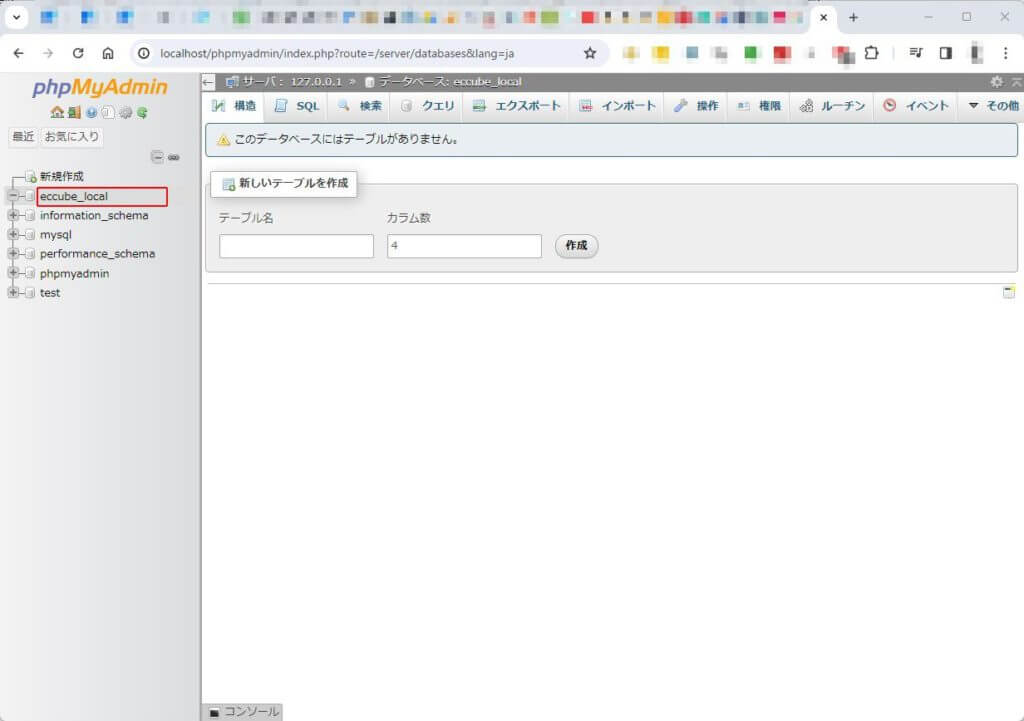1024x721 pixels.
Task: Open the インポート tab
Action: pyautogui.click(x=618, y=106)
